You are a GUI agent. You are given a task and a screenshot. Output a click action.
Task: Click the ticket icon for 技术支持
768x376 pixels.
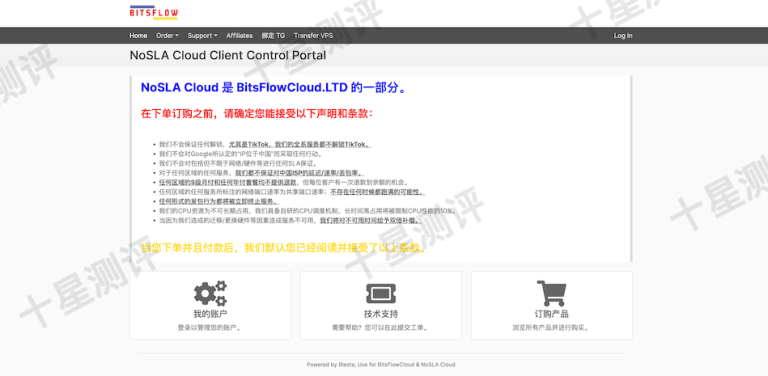coord(381,293)
